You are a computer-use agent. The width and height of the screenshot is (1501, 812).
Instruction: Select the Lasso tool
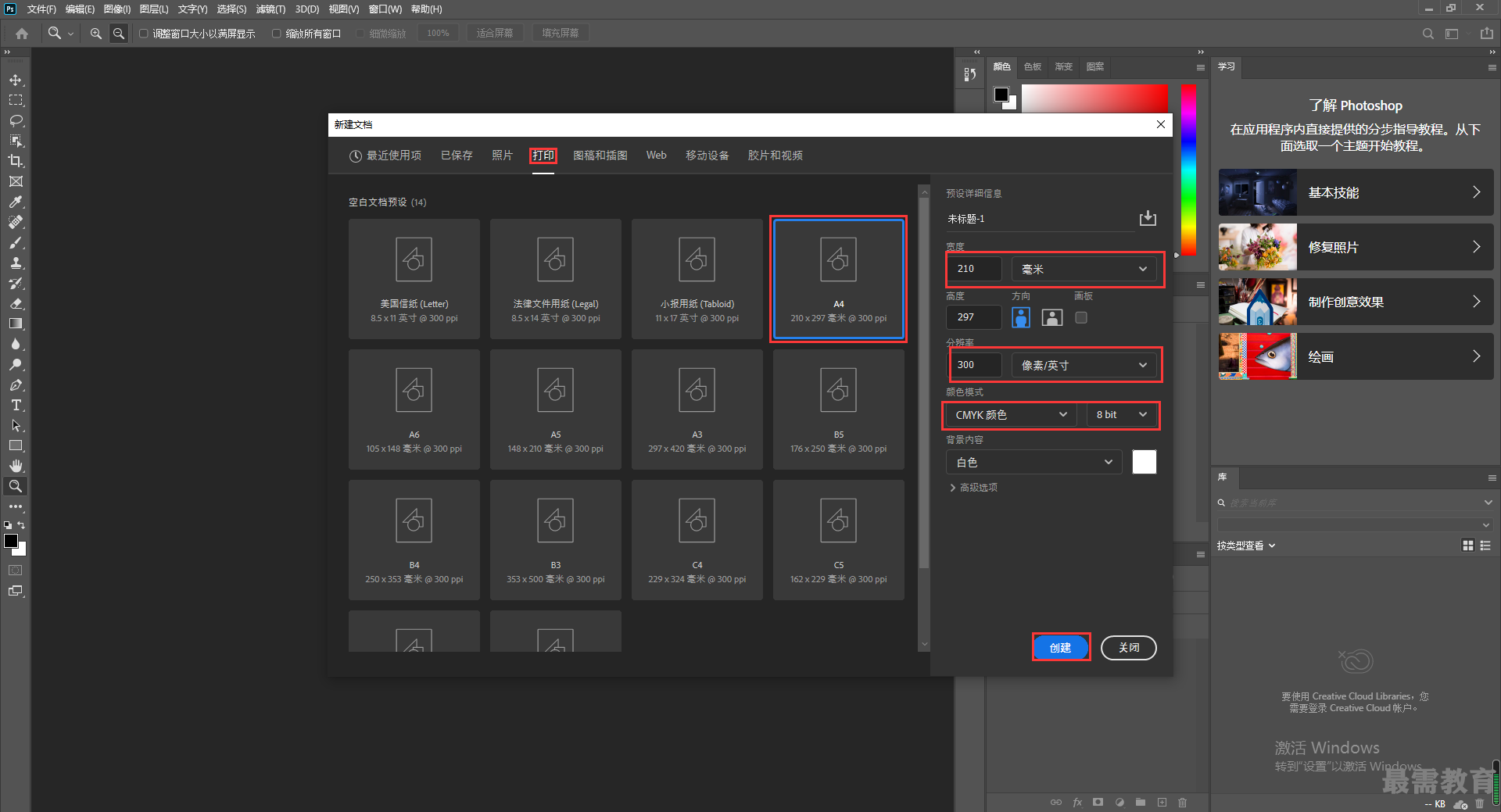16,121
